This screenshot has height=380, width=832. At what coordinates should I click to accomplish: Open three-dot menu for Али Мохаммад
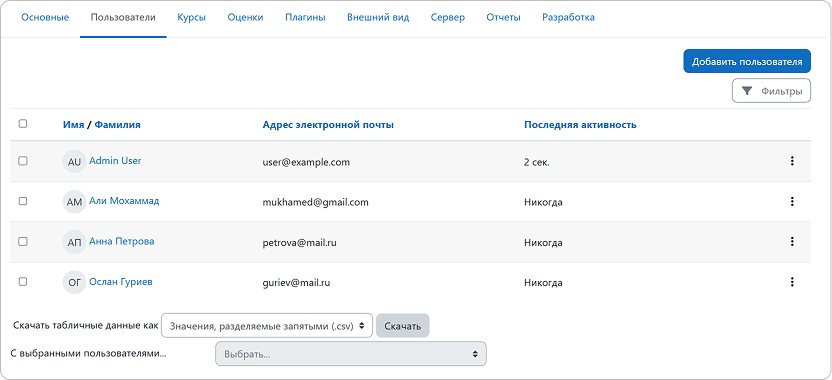(x=792, y=202)
